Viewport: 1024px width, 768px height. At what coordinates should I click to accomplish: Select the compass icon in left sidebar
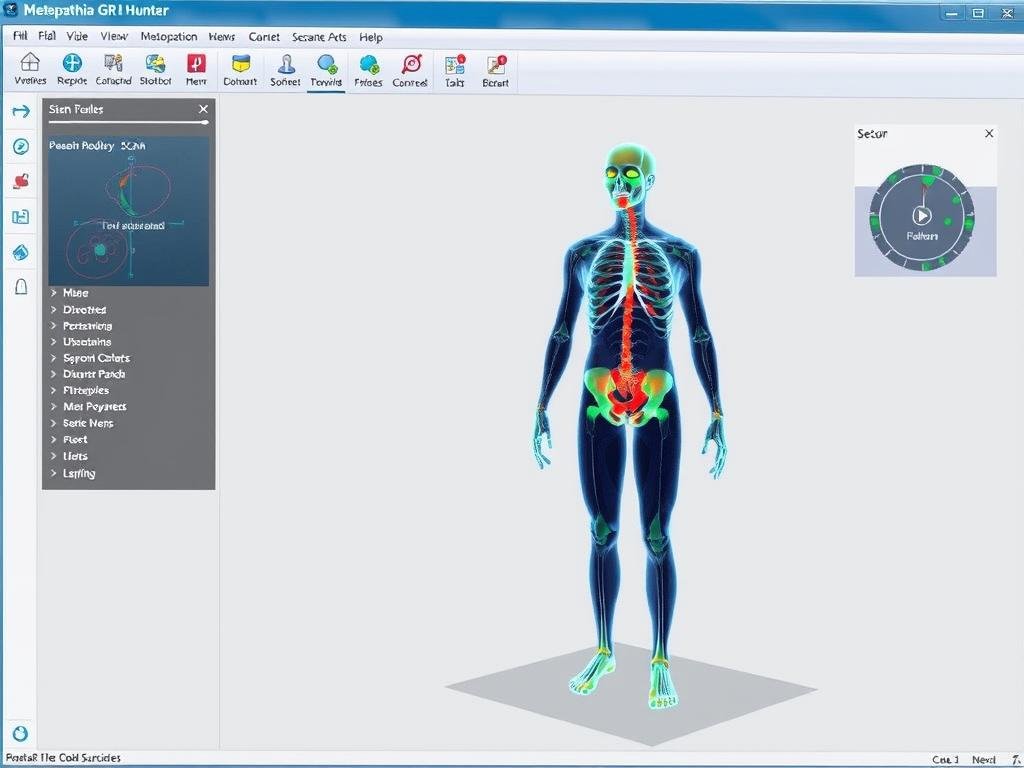click(21, 146)
